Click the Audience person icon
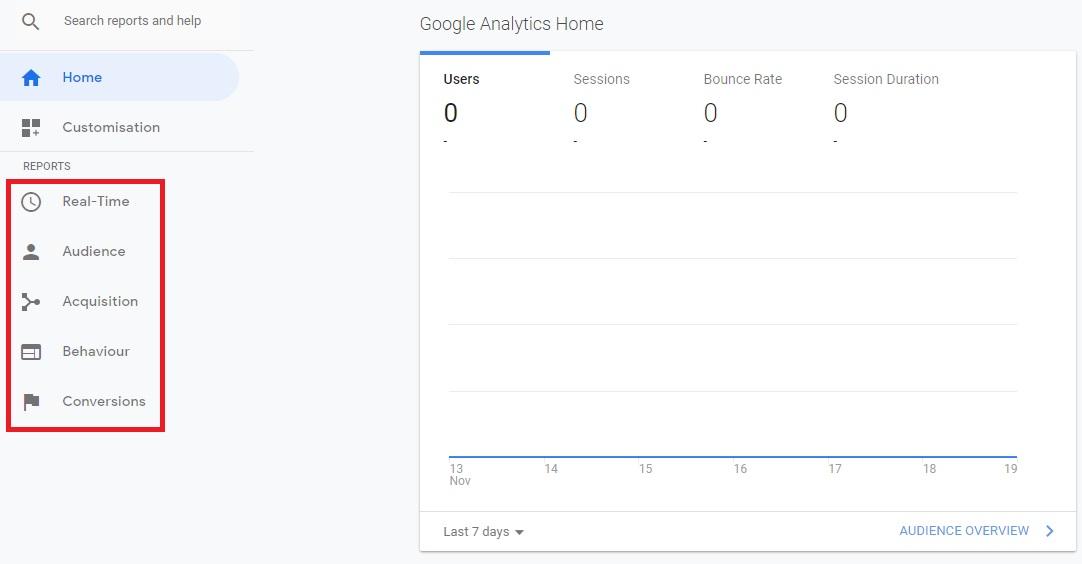Viewport: 1082px width, 564px height. [31, 252]
